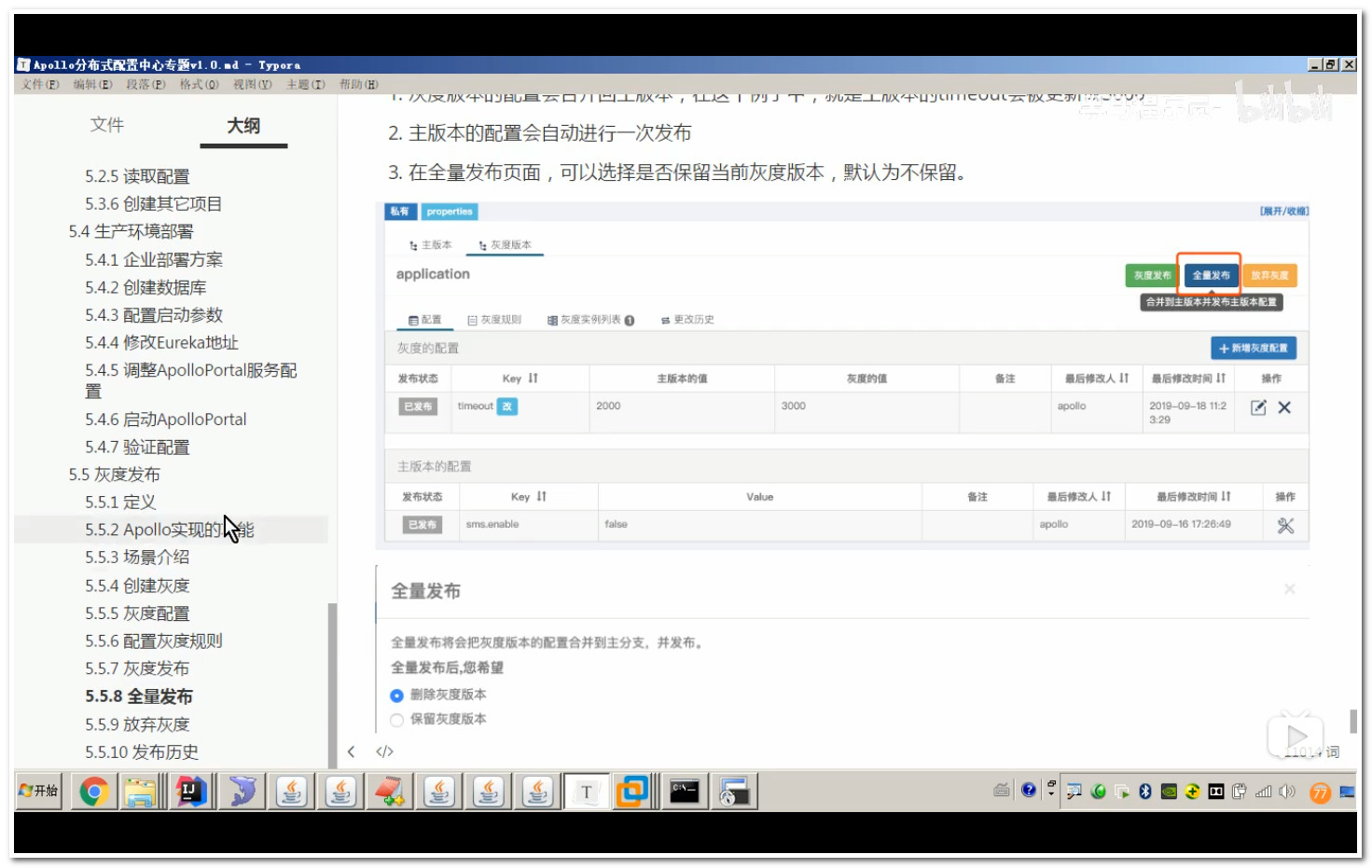The width and height of the screenshot is (1372, 868).
Task: Open VMware Workstation taskbar icon
Action: pyautogui.click(x=632, y=792)
